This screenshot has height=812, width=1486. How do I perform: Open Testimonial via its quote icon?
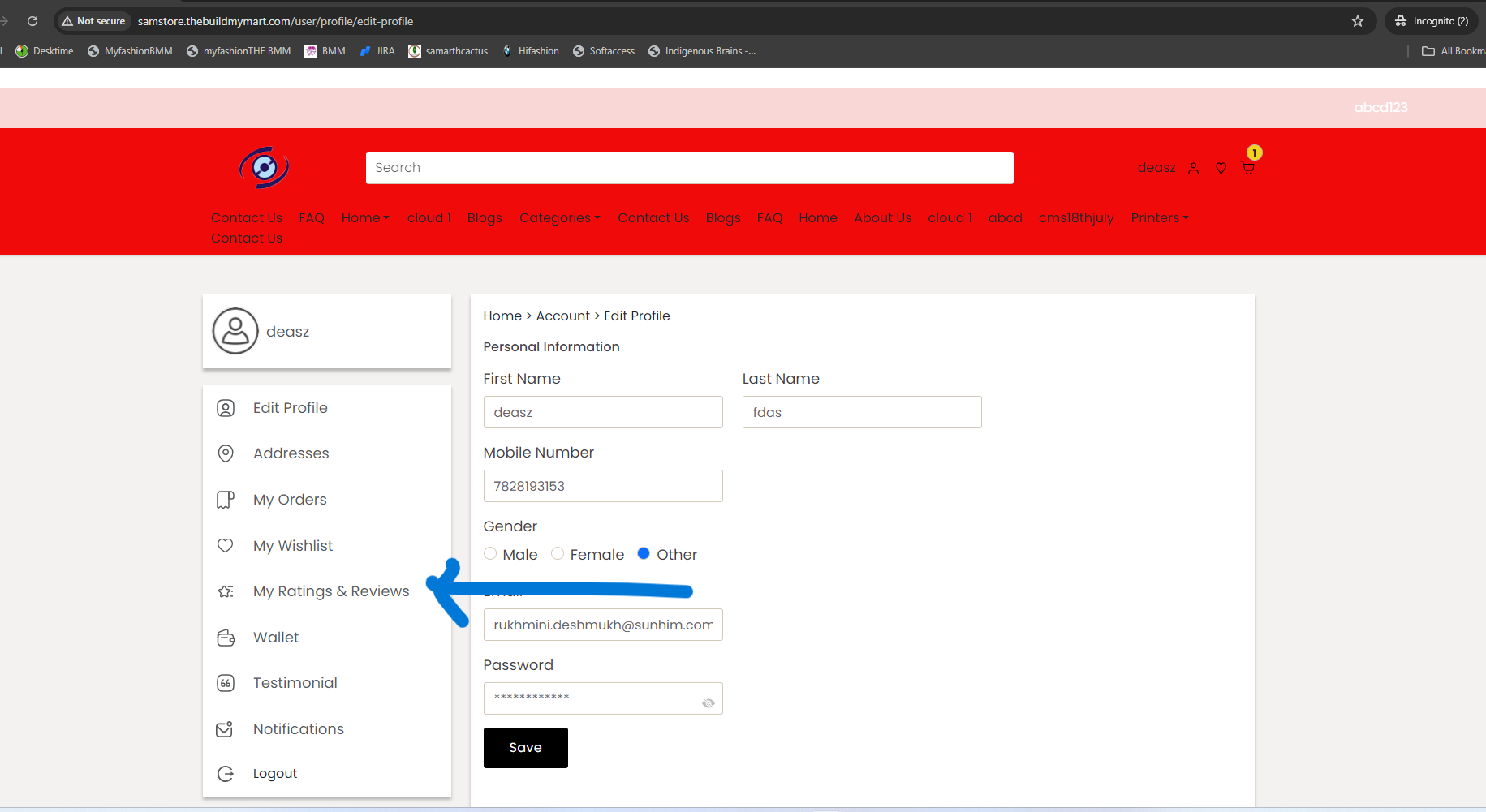pos(226,683)
